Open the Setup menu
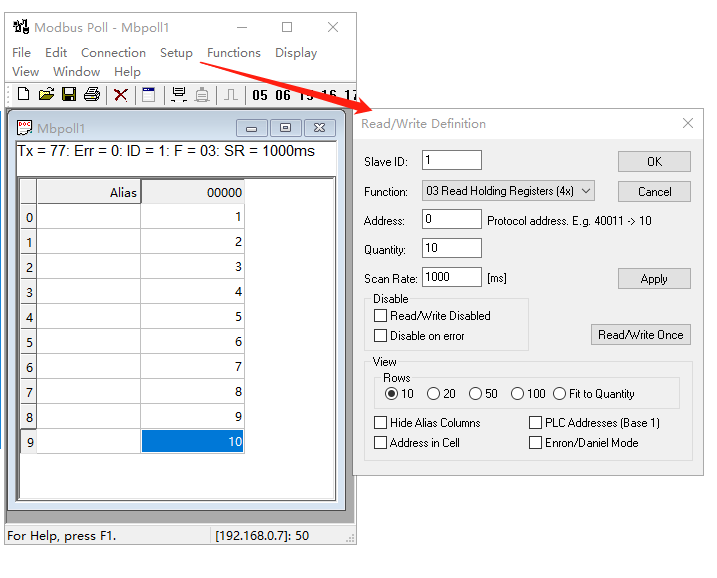This screenshot has width=717, height=578. [176, 53]
